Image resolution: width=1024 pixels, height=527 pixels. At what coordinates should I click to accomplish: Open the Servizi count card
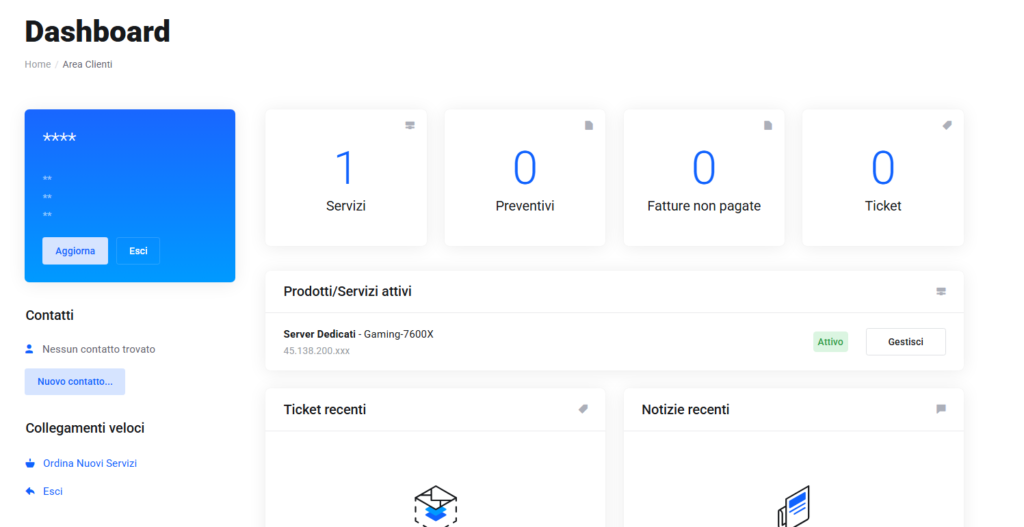(x=346, y=178)
